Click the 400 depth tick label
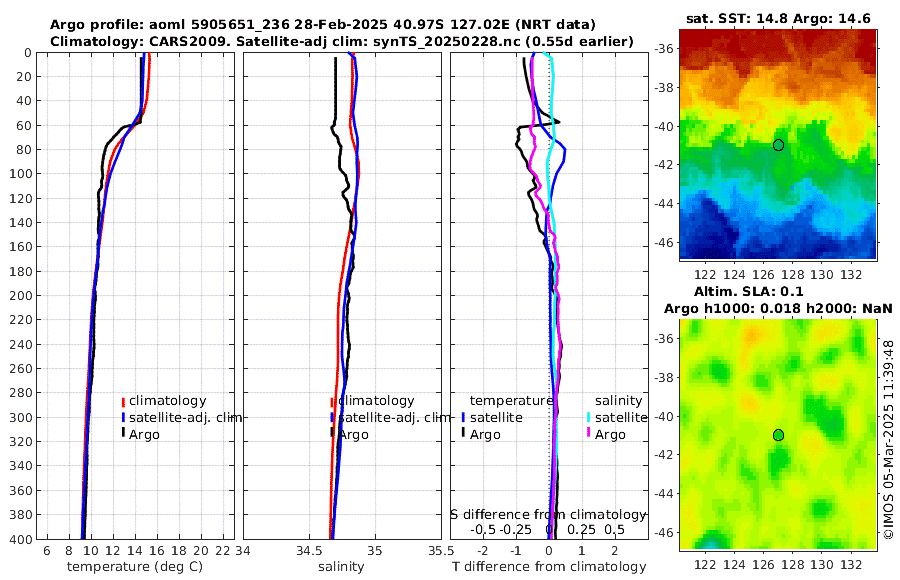900x580 pixels. tap(23, 539)
